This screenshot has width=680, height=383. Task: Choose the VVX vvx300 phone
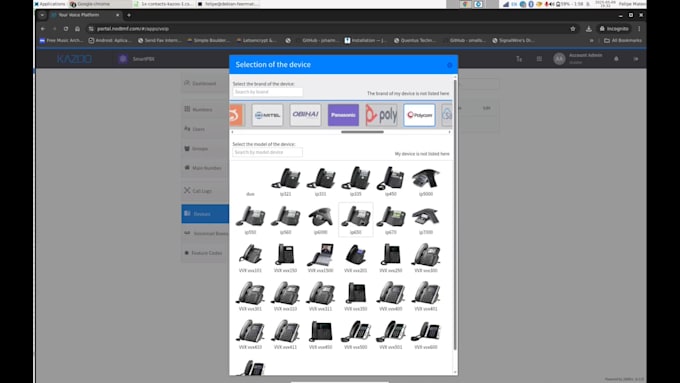426,258
